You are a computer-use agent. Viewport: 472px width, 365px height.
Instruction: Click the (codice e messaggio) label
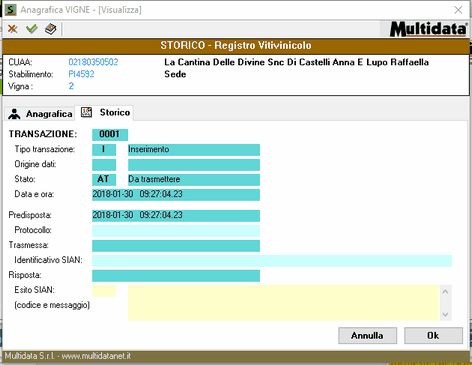pyautogui.click(x=52, y=305)
